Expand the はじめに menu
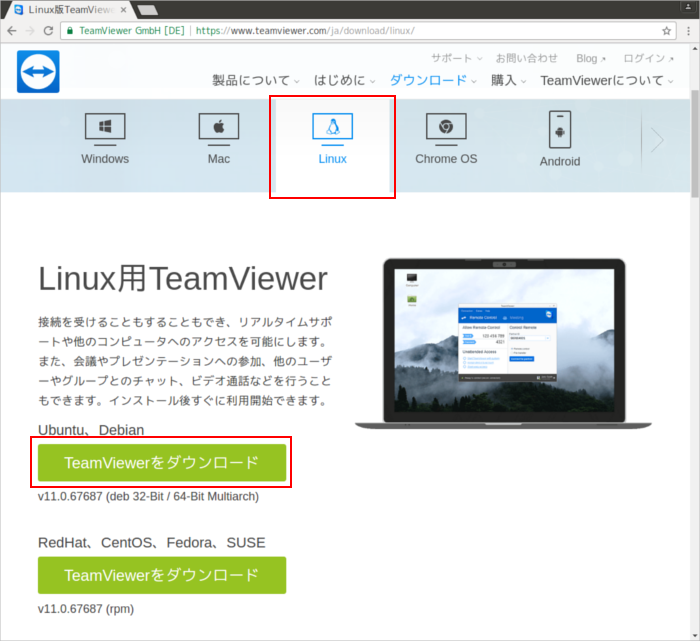Image resolution: width=700 pixels, height=641 pixels. 344,80
